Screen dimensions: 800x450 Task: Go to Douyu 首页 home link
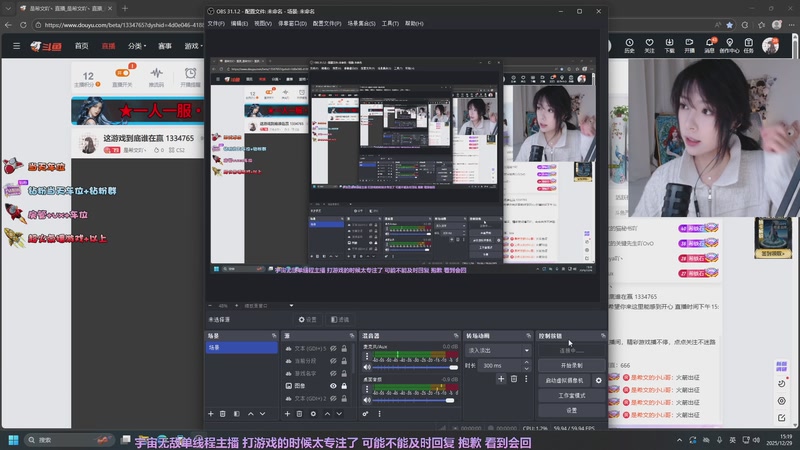(82, 46)
